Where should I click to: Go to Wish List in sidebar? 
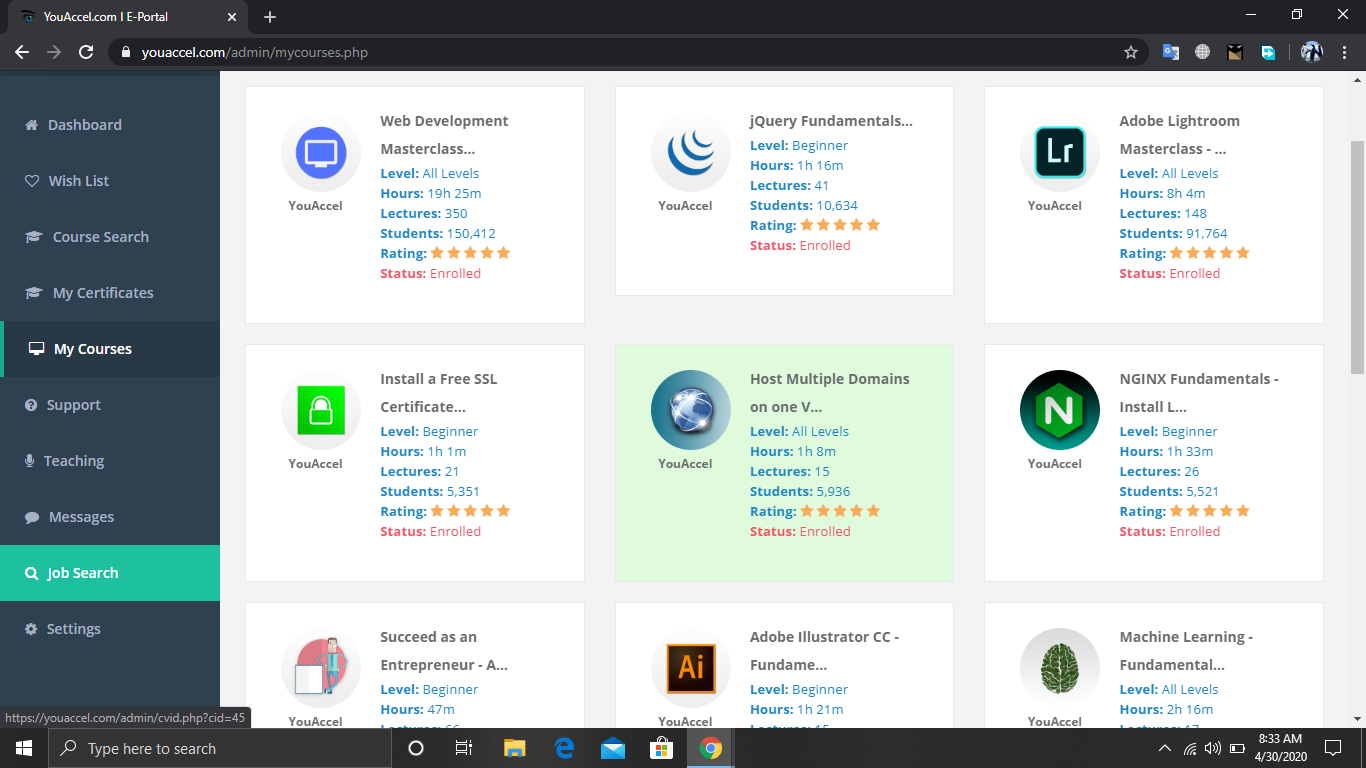coord(78,181)
